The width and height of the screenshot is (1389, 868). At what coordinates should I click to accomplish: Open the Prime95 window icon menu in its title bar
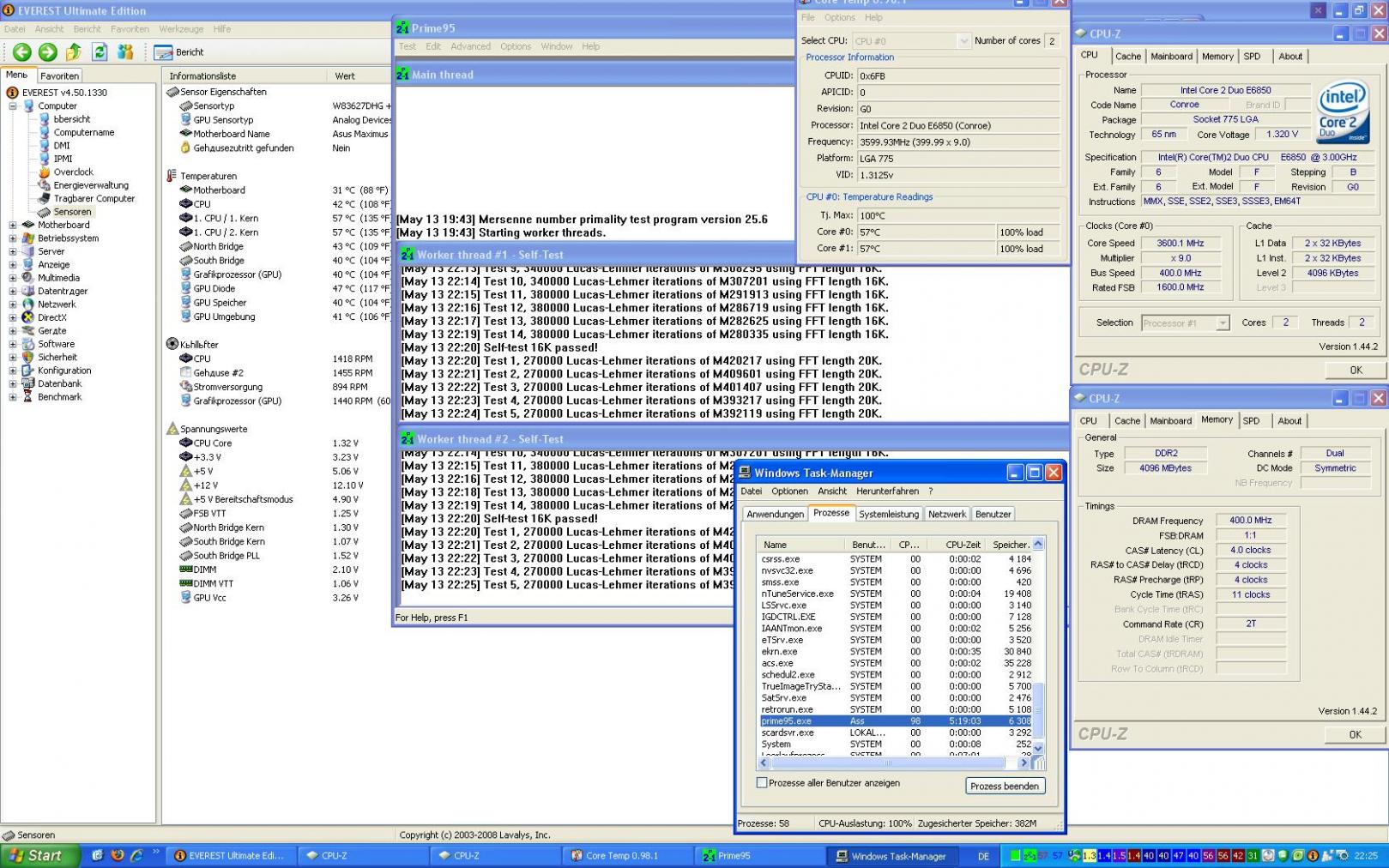click(402, 28)
